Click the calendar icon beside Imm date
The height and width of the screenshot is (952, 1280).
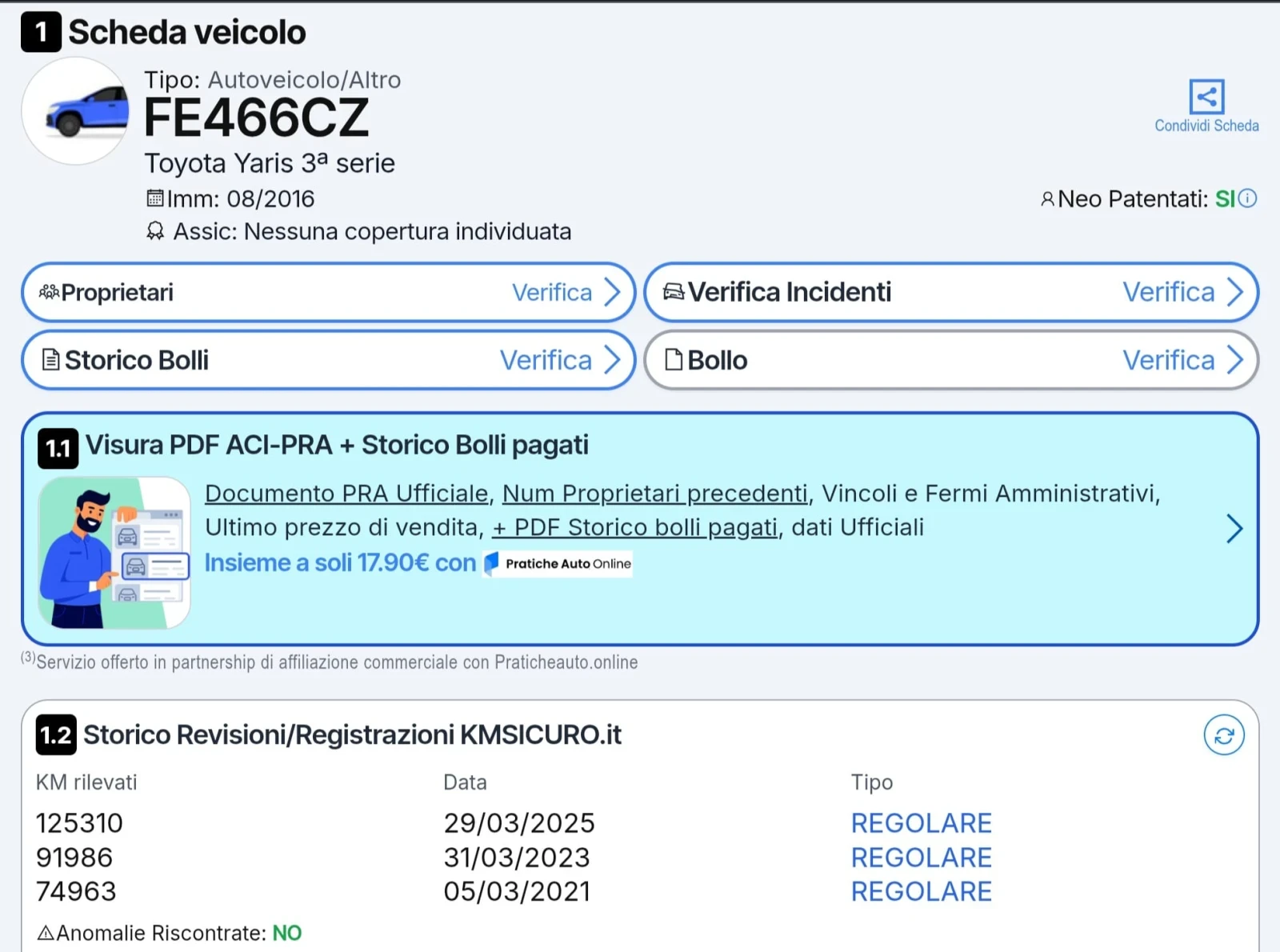point(155,198)
